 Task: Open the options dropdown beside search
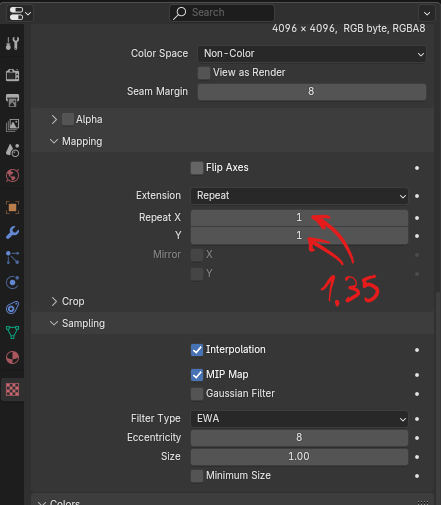tap(427, 13)
